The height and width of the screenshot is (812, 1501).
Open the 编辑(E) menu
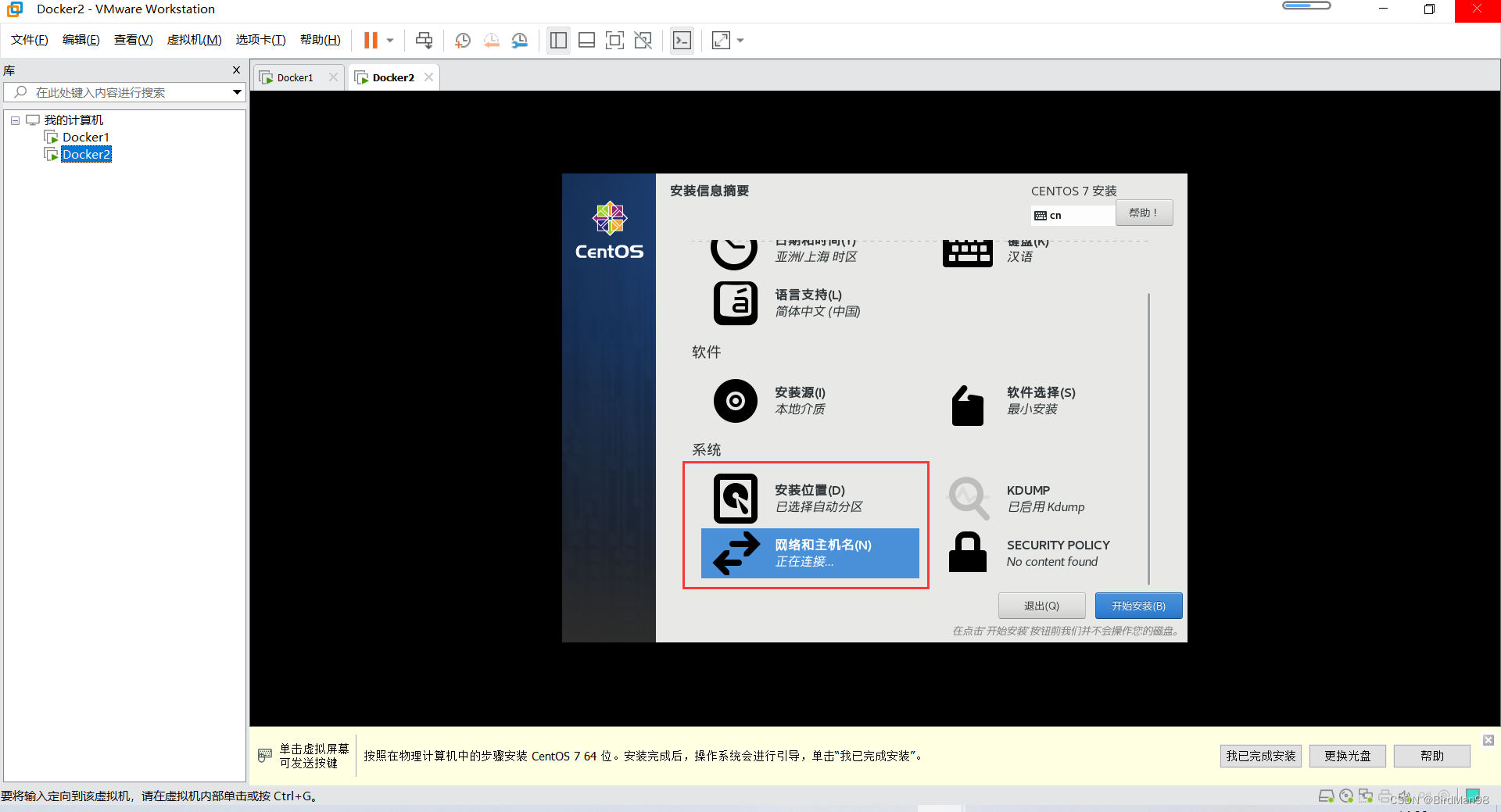(81, 40)
